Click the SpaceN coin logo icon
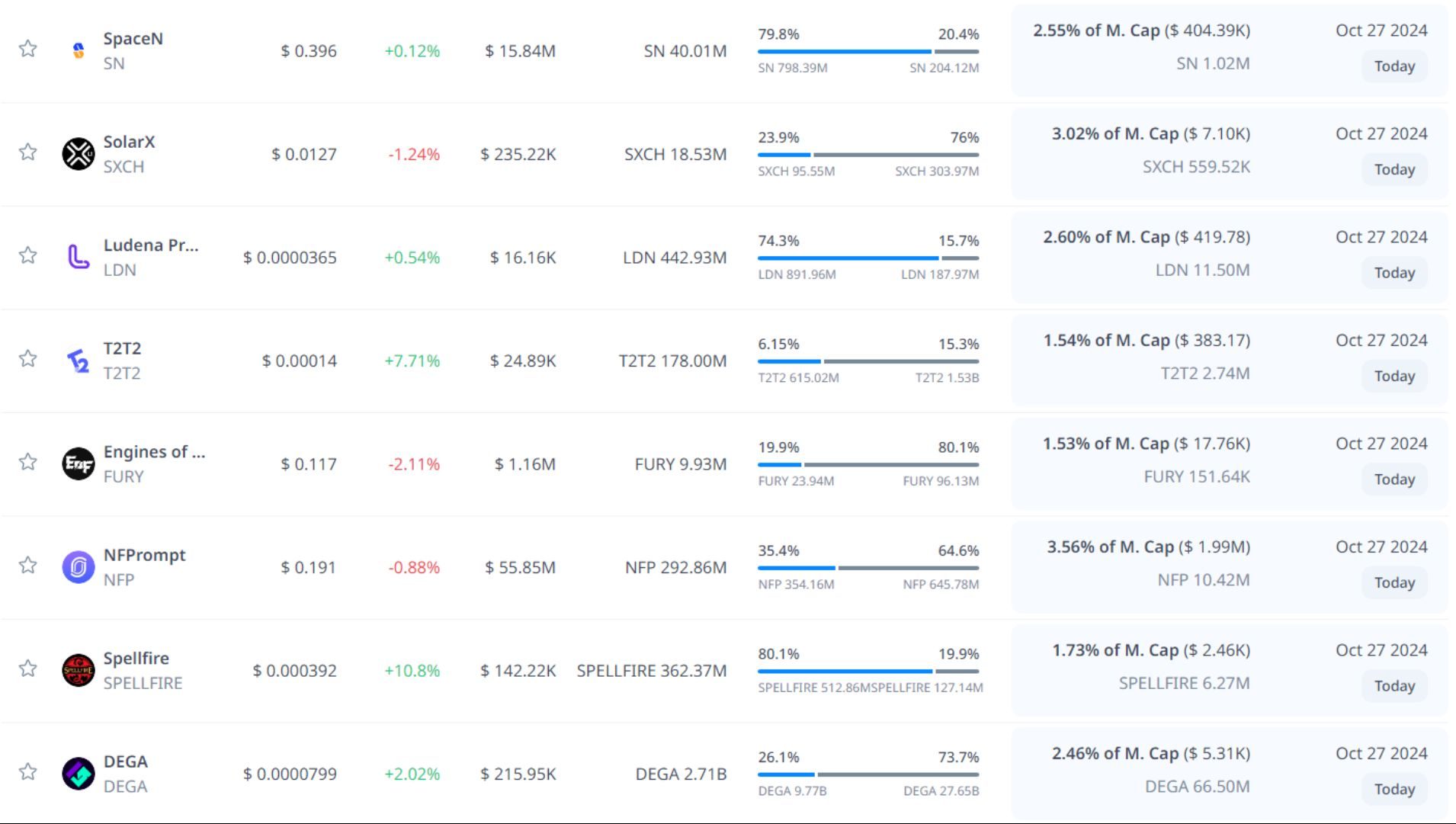Screen dimensions: 1456x824 (x=78, y=51)
